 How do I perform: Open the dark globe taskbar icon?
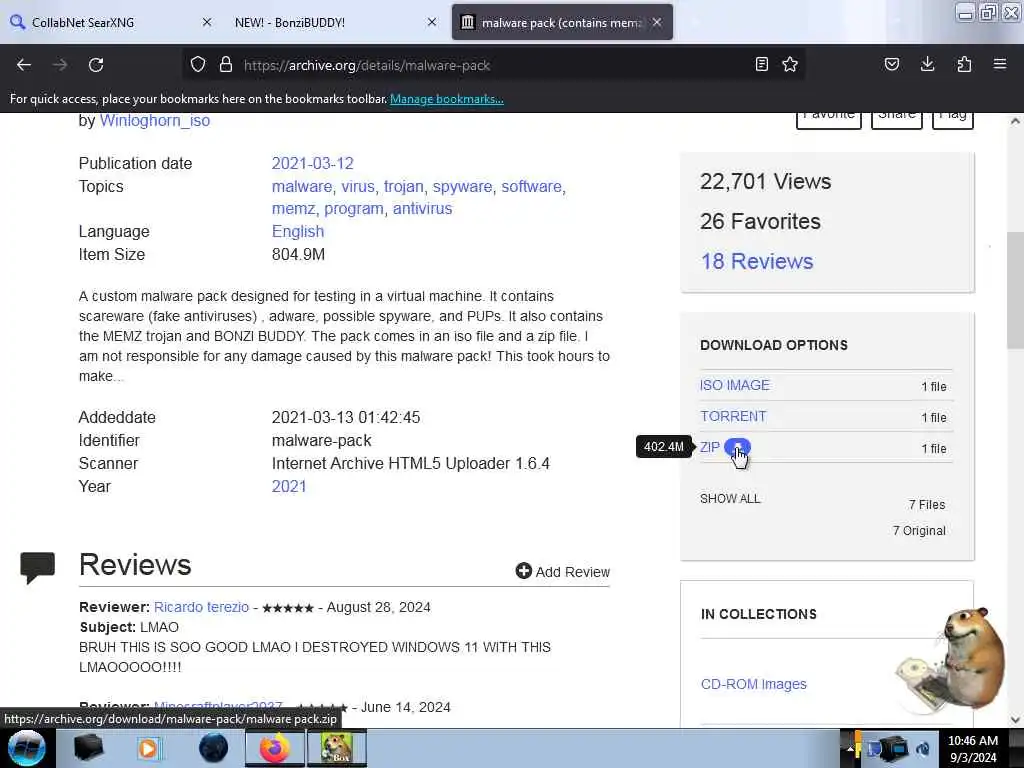(214, 748)
